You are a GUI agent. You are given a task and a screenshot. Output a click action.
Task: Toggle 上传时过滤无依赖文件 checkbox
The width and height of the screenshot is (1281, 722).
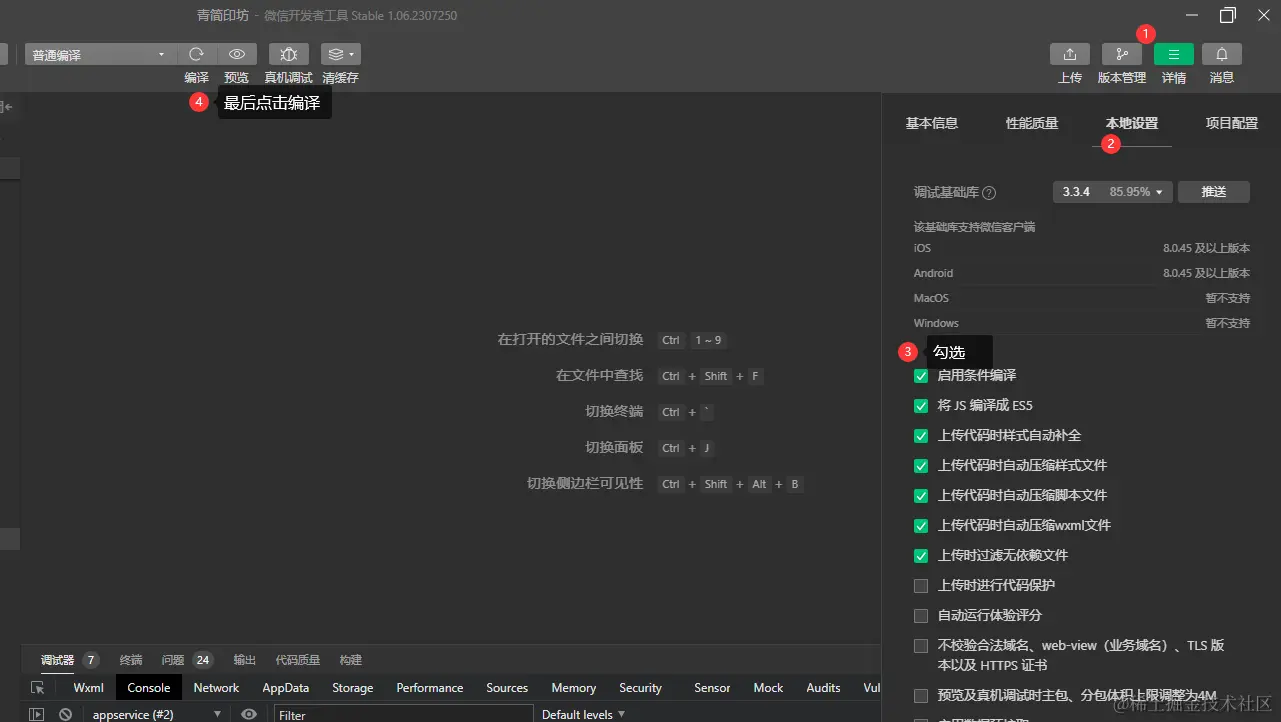coord(921,556)
